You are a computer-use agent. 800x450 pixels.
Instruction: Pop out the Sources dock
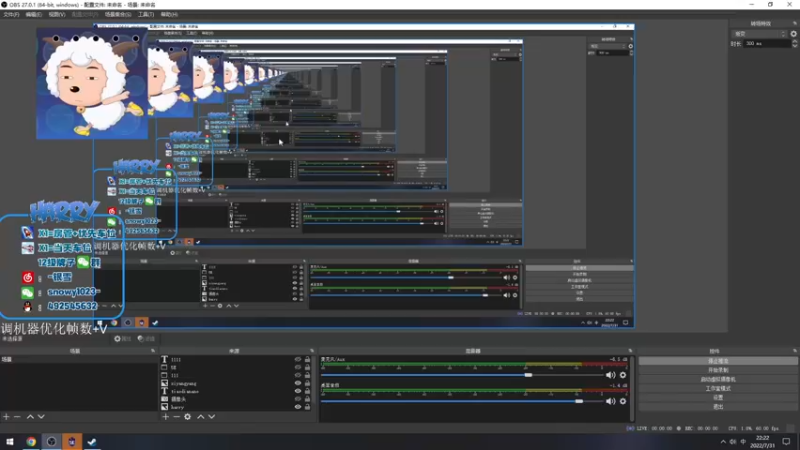(x=312, y=351)
